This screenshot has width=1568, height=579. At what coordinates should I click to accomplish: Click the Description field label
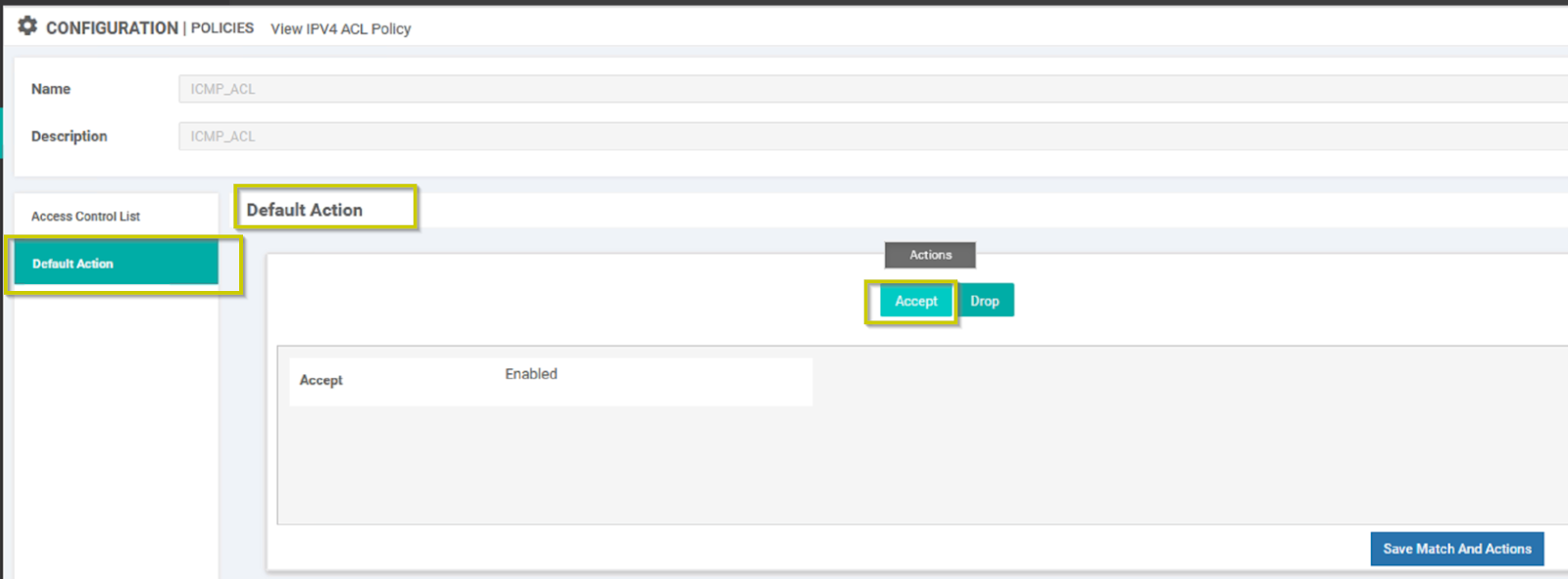coord(70,136)
